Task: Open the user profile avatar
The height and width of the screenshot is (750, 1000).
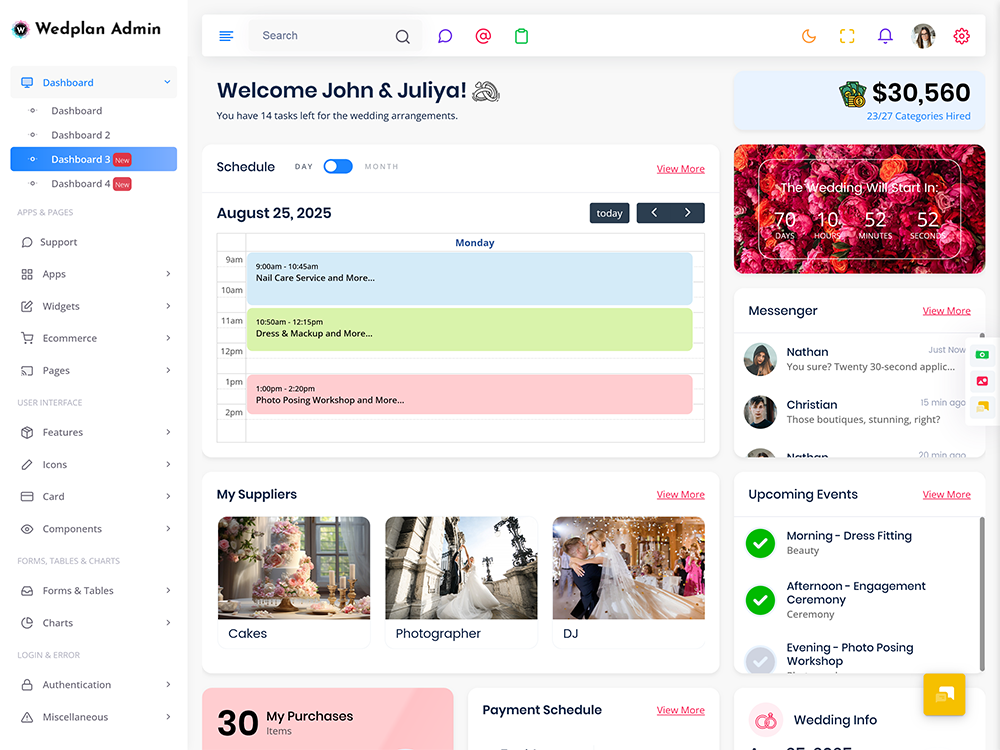Action: pyautogui.click(x=923, y=36)
